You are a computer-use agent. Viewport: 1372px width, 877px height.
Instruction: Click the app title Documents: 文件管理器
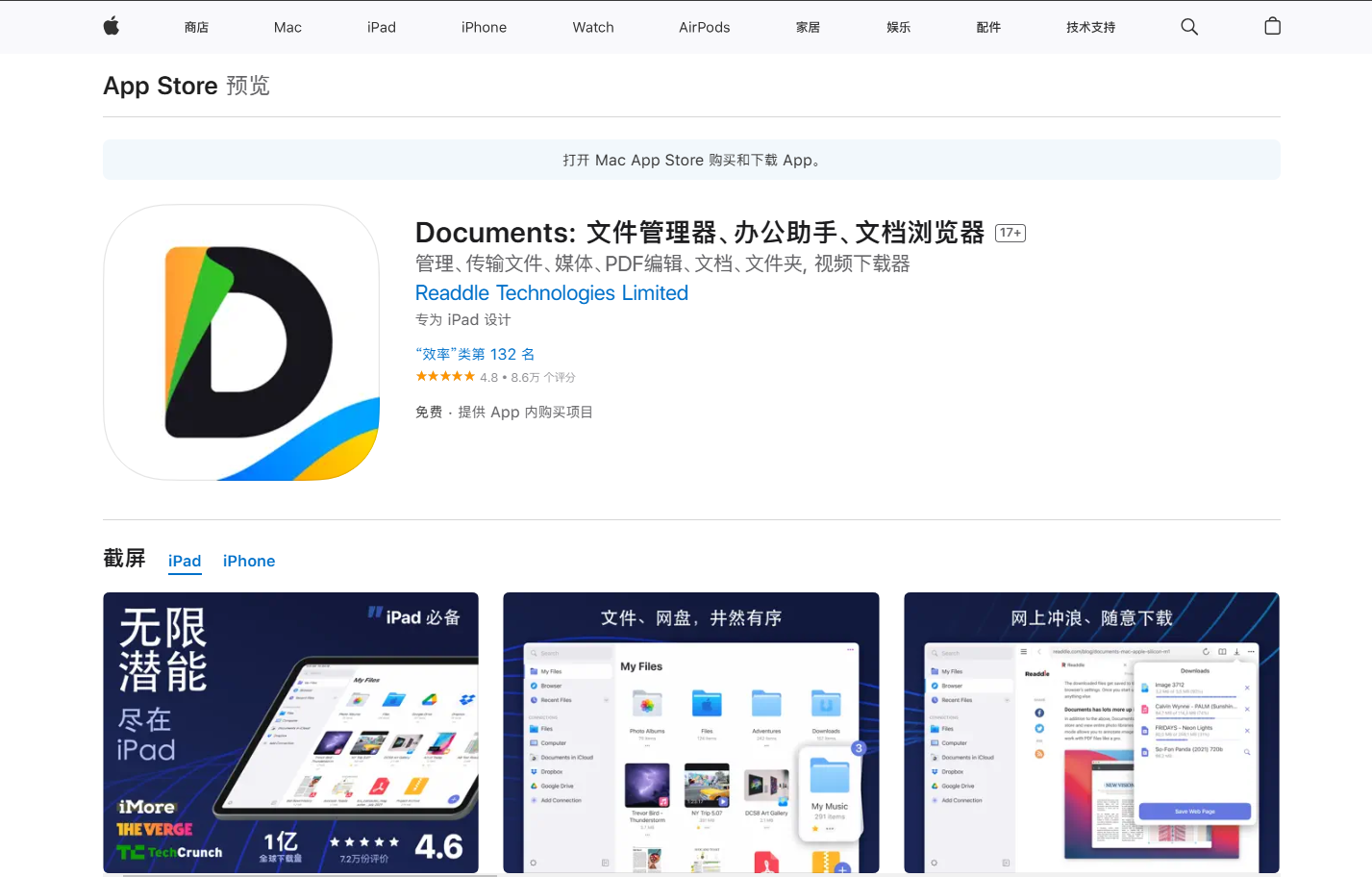click(700, 233)
